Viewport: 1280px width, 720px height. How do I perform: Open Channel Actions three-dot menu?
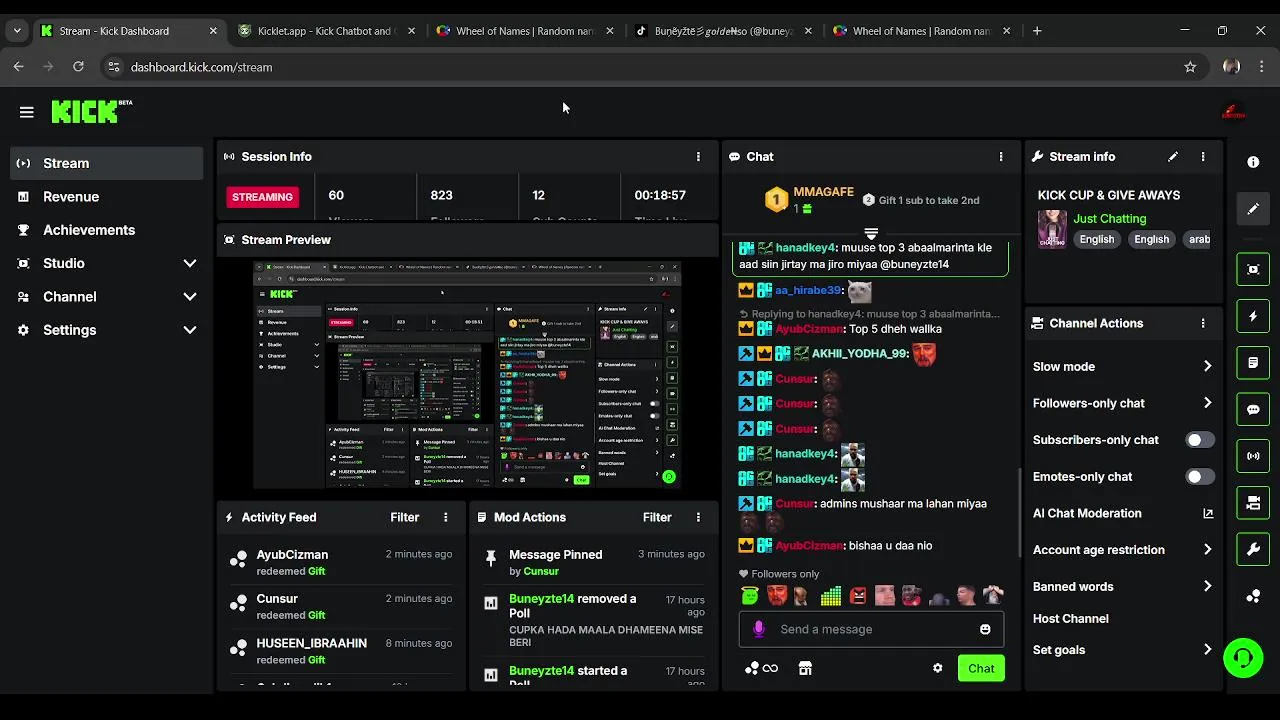pos(1203,323)
